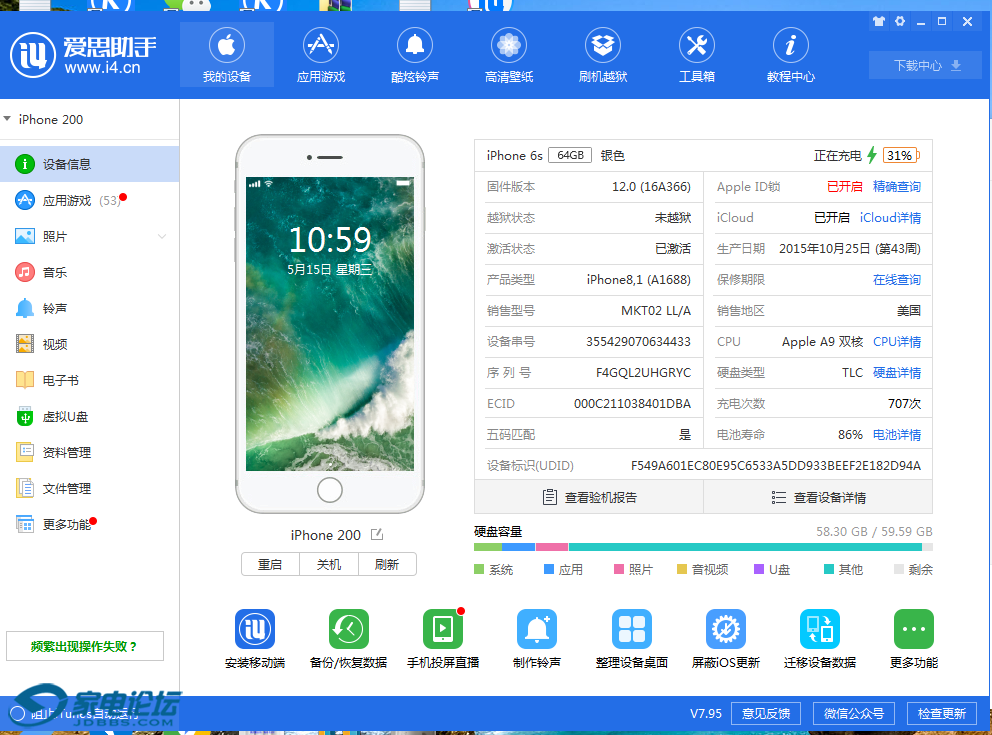Click the edit icon beside the iPhone 200 name

[x=377, y=535]
